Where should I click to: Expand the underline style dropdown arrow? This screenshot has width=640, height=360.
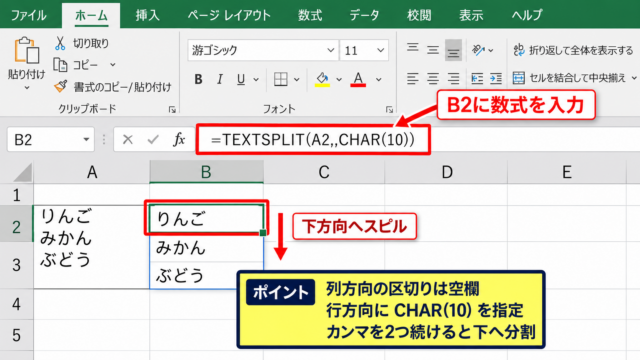pyautogui.click(x=256, y=79)
